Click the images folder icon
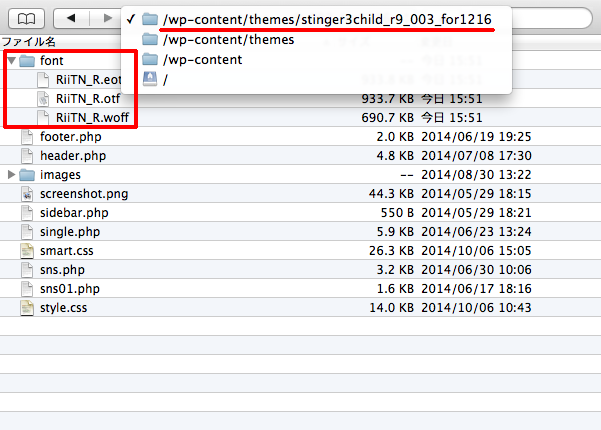 pos(27,175)
